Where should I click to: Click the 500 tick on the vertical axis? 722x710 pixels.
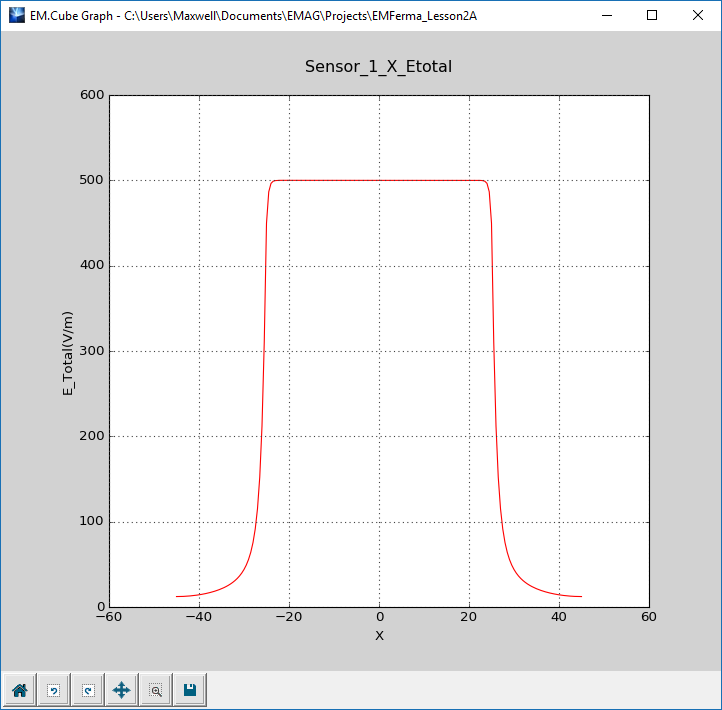(x=91, y=181)
